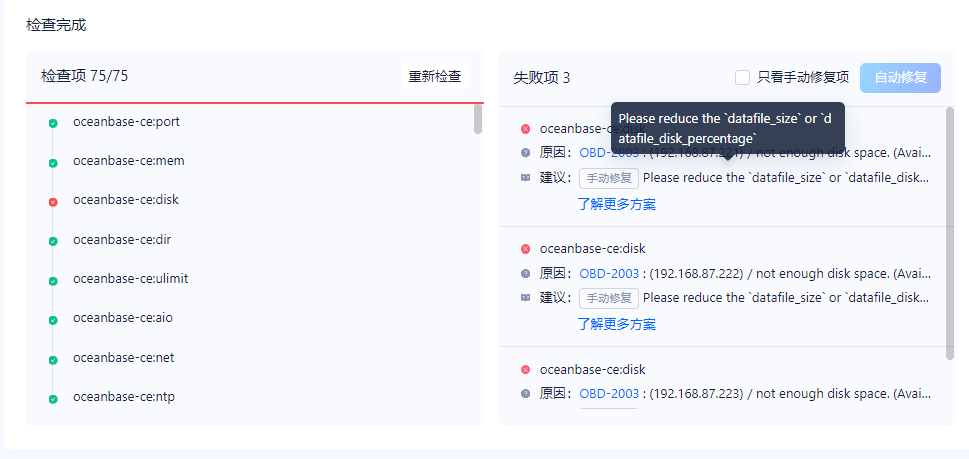The height and width of the screenshot is (459, 969).
Task: Open 了解更多方案 link for 192.168.87.222 failure
Action: click(x=617, y=324)
